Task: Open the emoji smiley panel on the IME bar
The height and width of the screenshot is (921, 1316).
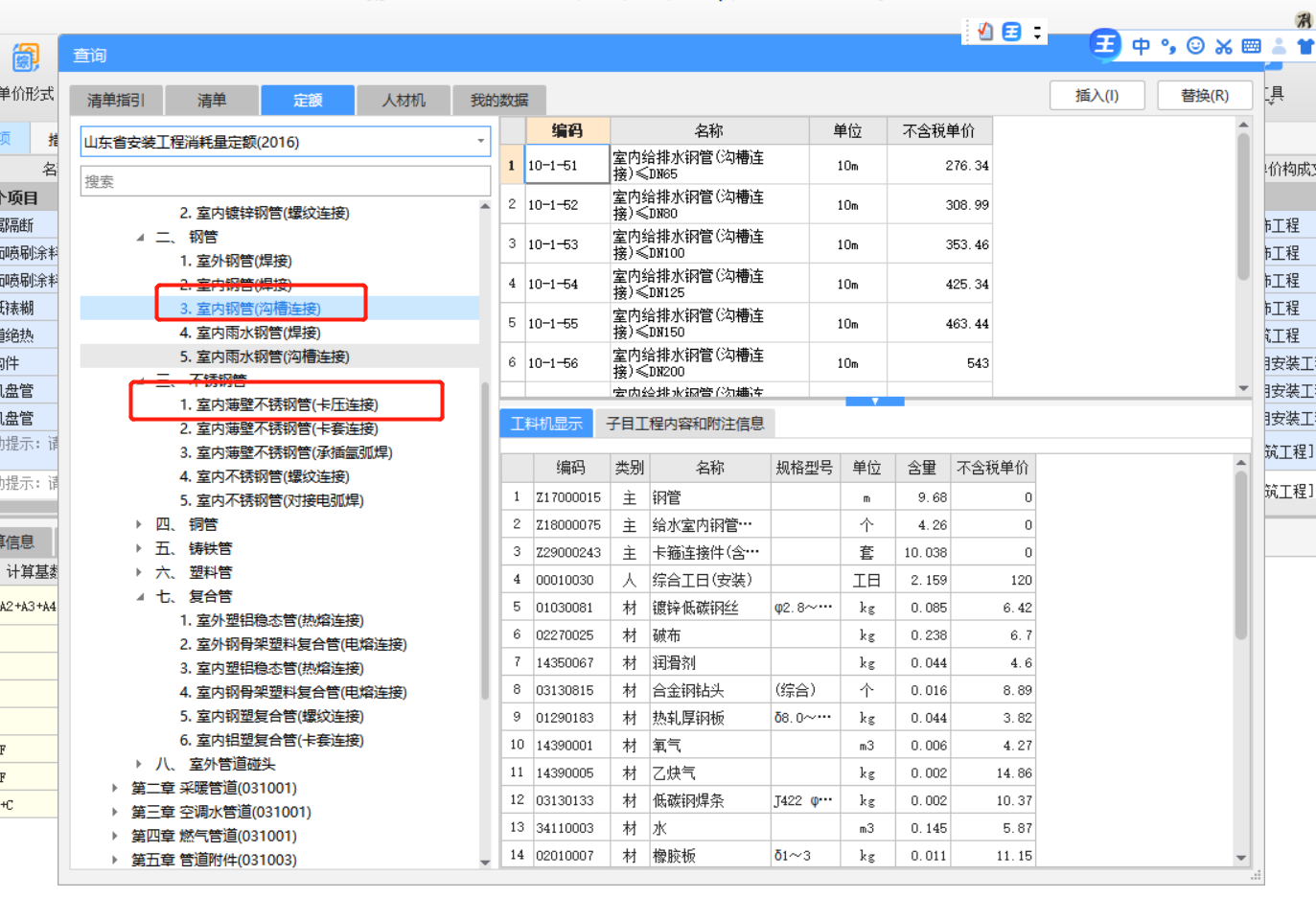Action: coord(1195,46)
